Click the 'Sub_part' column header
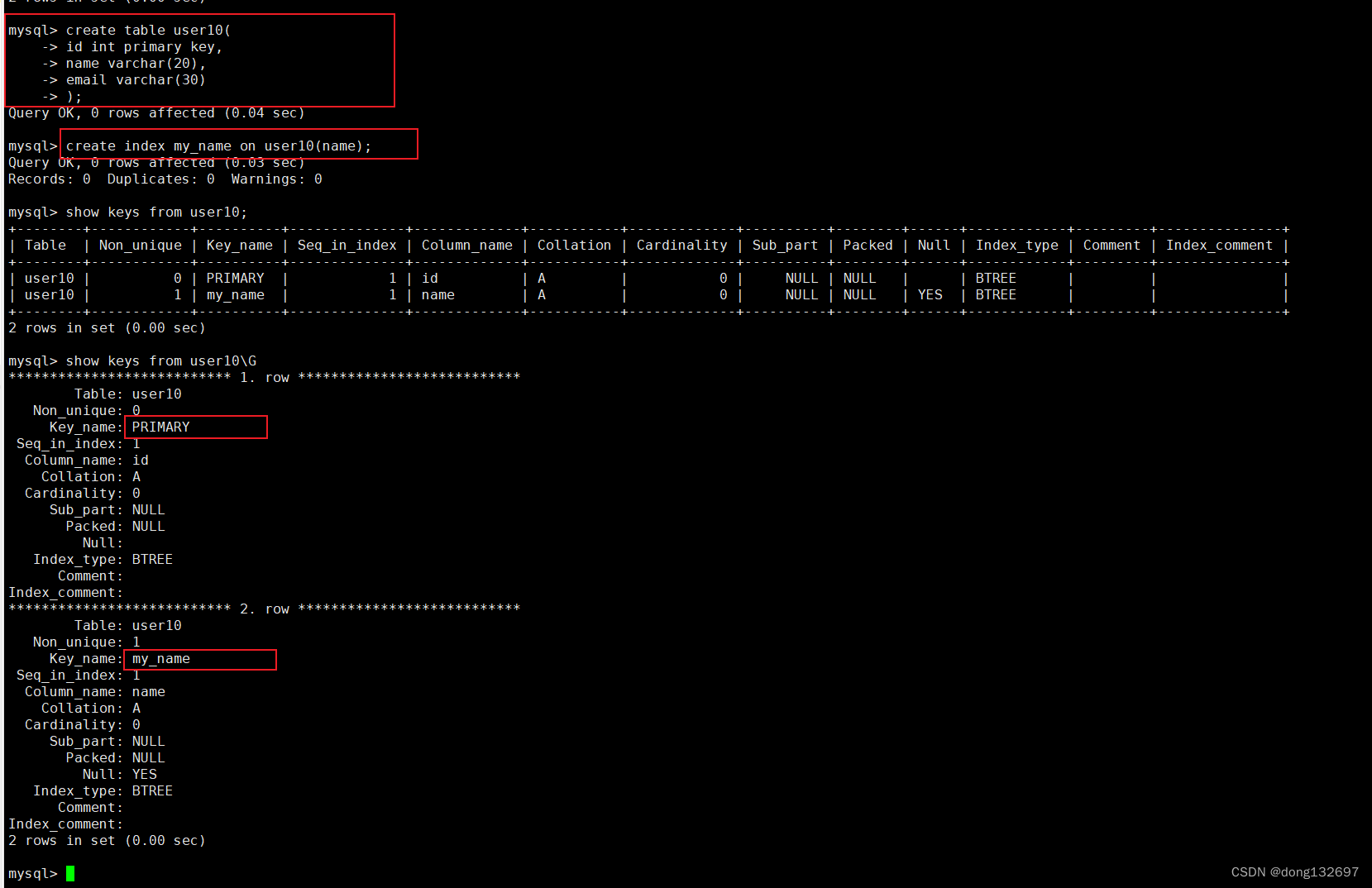Image resolution: width=1372 pixels, height=888 pixels. 786,246
